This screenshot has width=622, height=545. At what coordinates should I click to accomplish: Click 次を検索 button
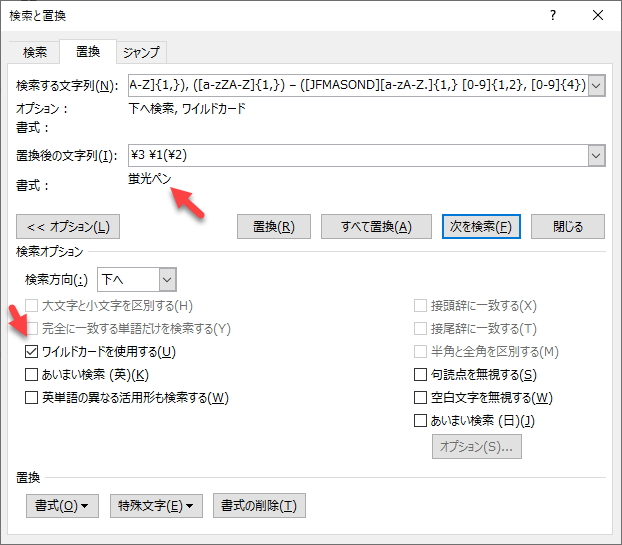(x=481, y=226)
